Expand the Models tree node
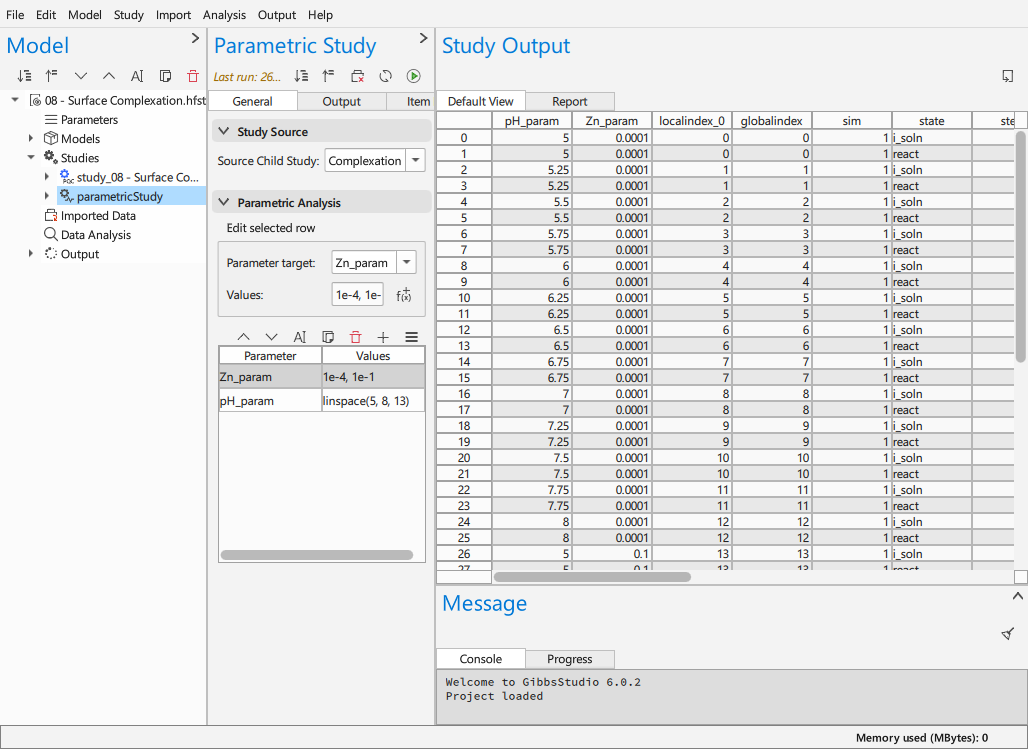The image size is (1028, 749). (x=31, y=138)
